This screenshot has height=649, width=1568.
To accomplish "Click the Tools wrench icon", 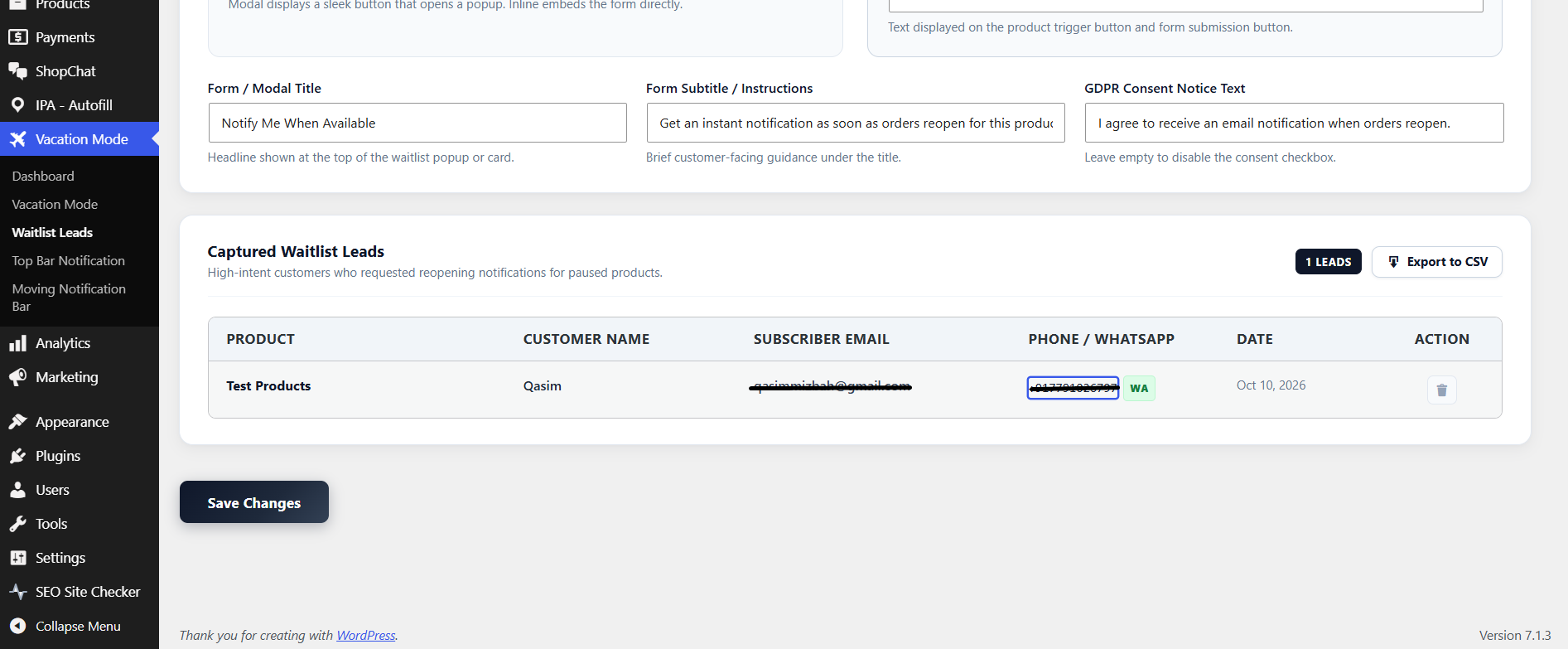I will 17,524.
